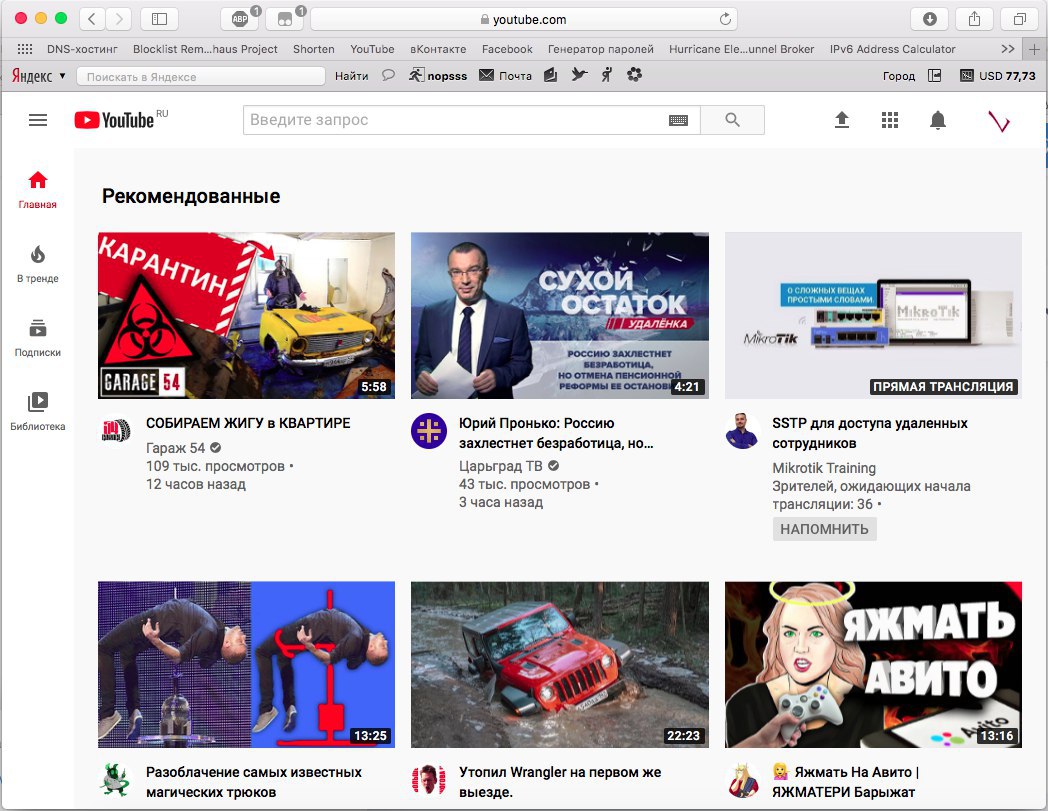
Task: Click the Yandex flower icon
Action: (x=634, y=75)
